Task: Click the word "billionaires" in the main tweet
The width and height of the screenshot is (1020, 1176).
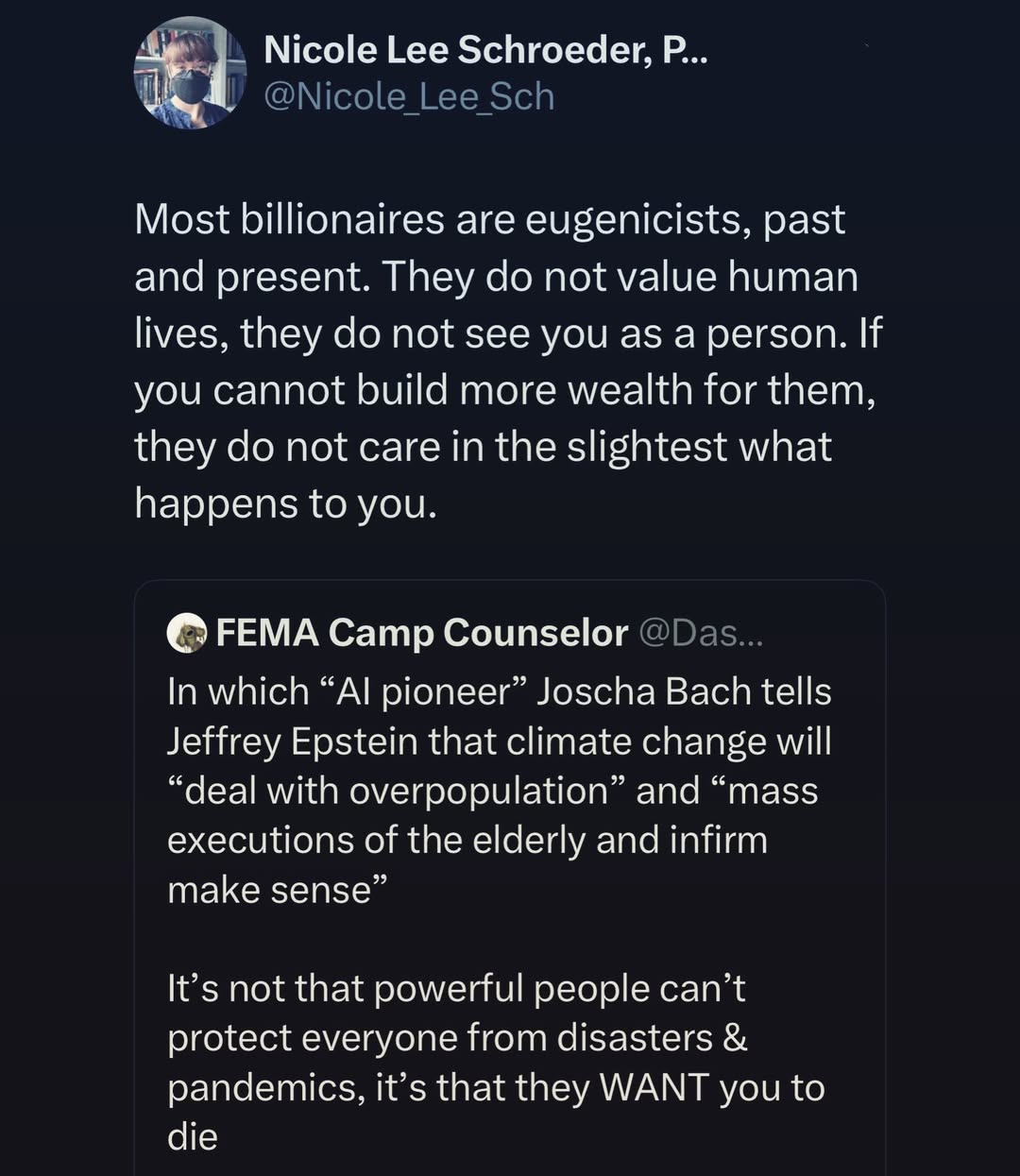Action: click(343, 219)
